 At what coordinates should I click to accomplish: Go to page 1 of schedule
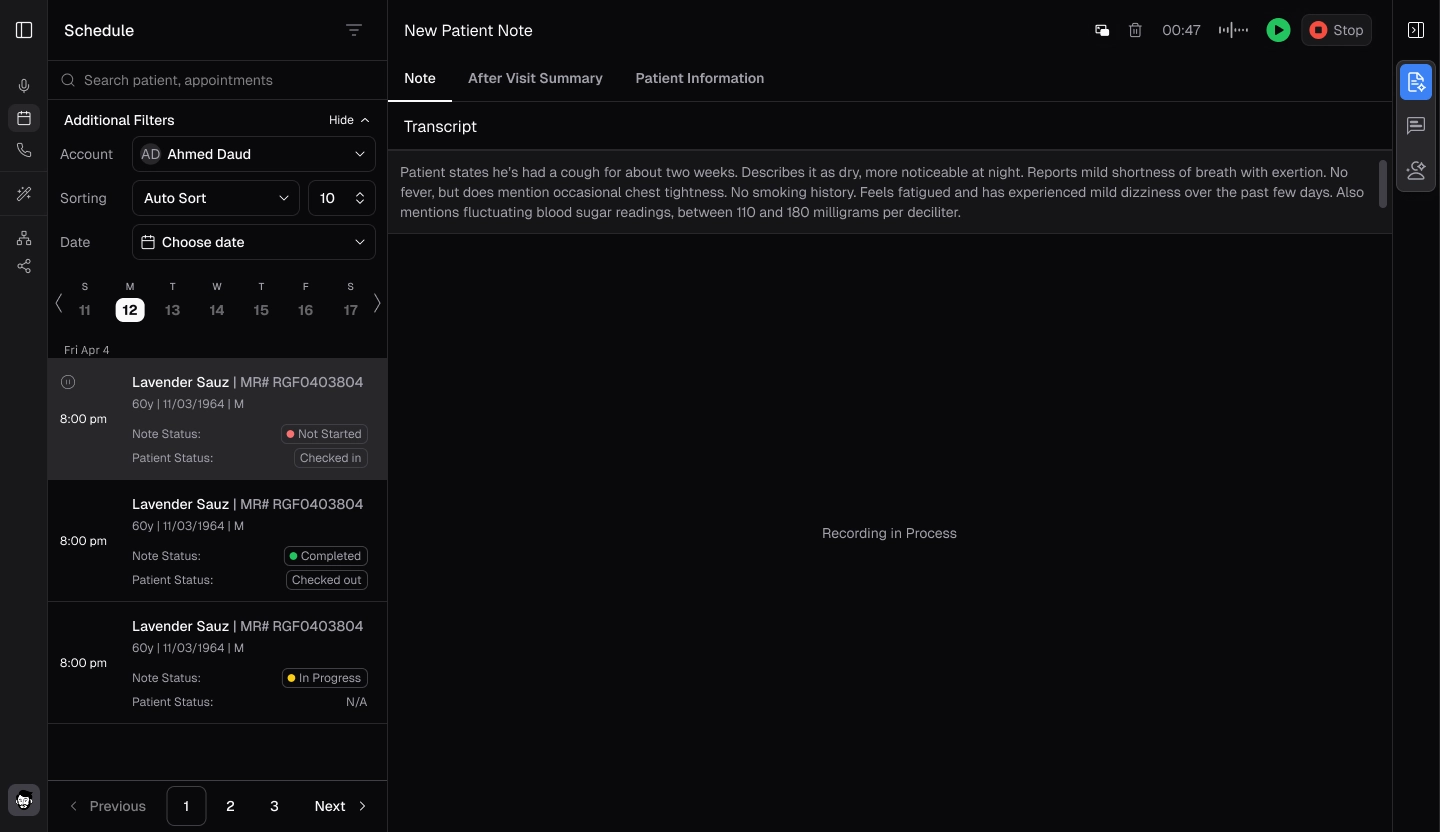click(x=186, y=806)
